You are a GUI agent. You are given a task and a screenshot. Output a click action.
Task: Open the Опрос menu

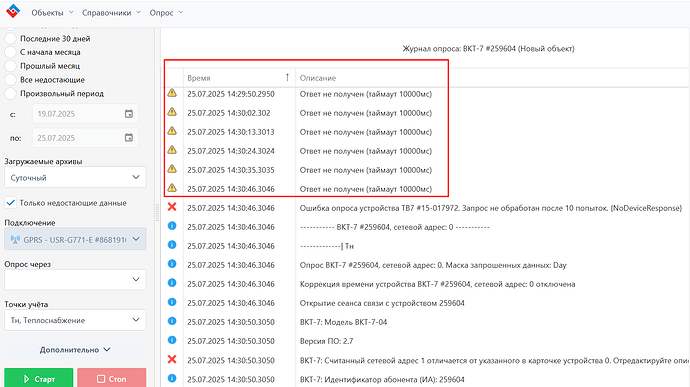(x=166, y=13)
